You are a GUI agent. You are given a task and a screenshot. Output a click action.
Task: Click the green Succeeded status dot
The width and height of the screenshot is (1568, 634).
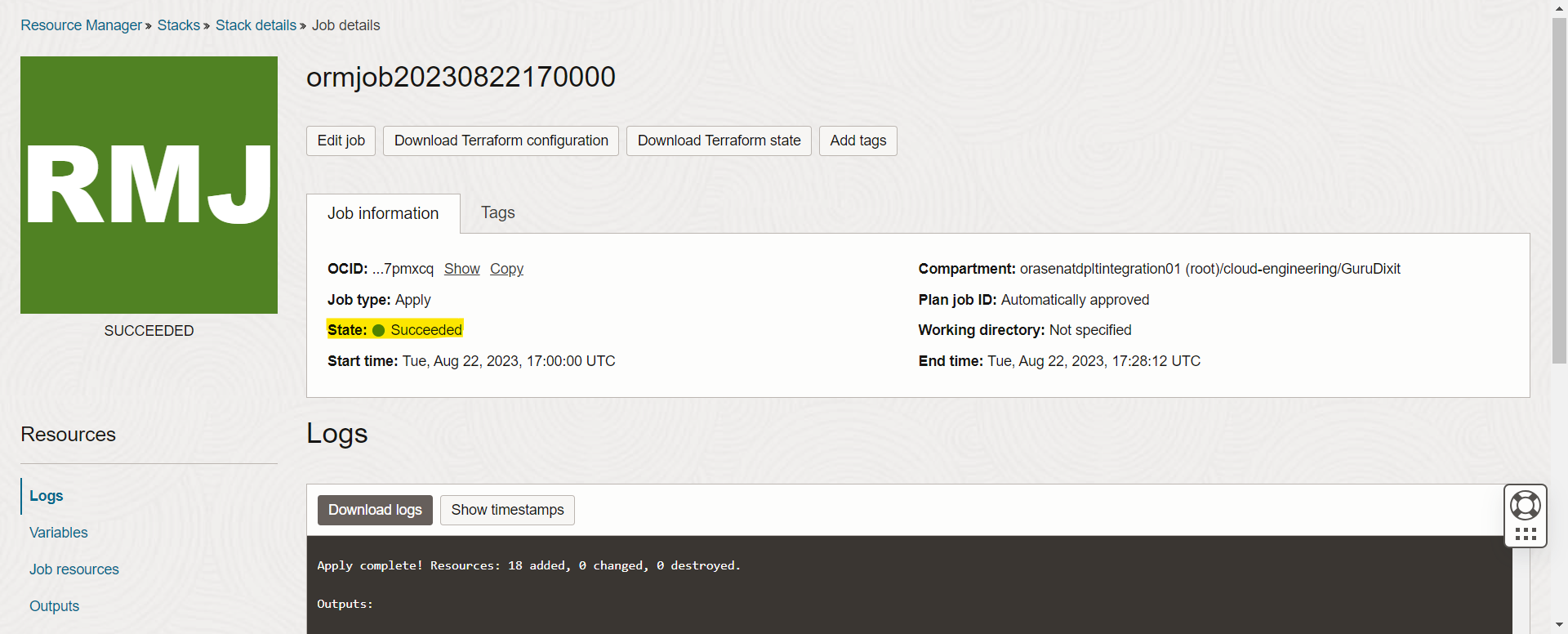tap(378, 330)
